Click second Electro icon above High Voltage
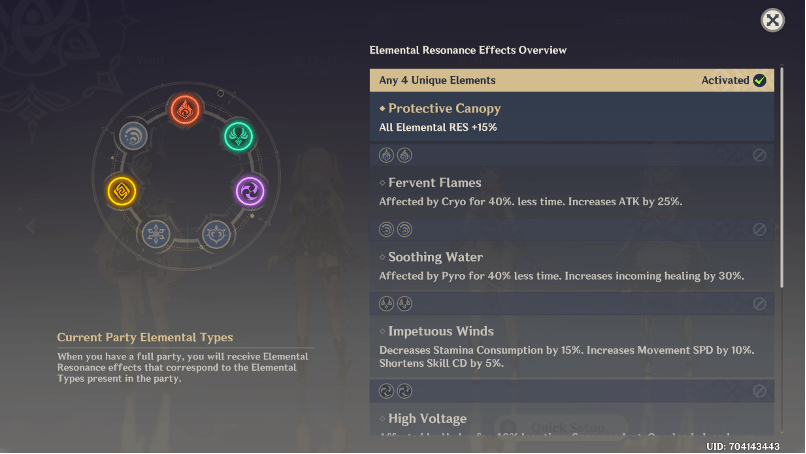Viewport: 806px width, 454px height. point(405,391)
